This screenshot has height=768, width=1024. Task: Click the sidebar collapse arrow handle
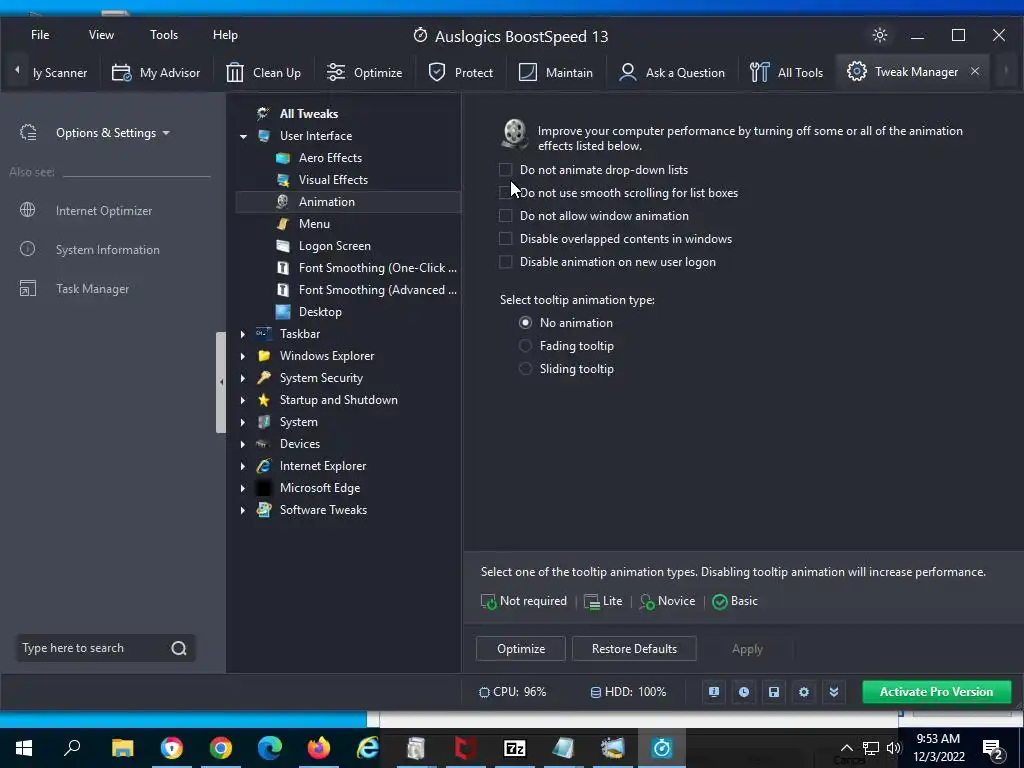pyautogui.click(x=221, y=382)
